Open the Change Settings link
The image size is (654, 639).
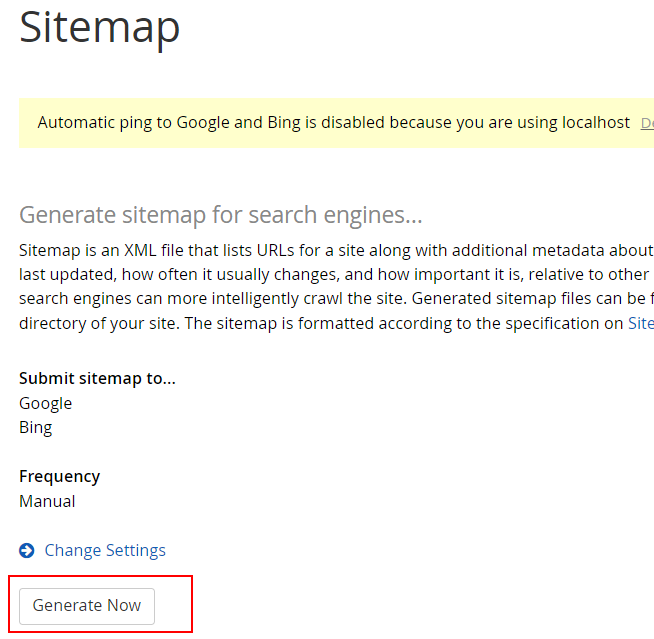pos(105,550)
